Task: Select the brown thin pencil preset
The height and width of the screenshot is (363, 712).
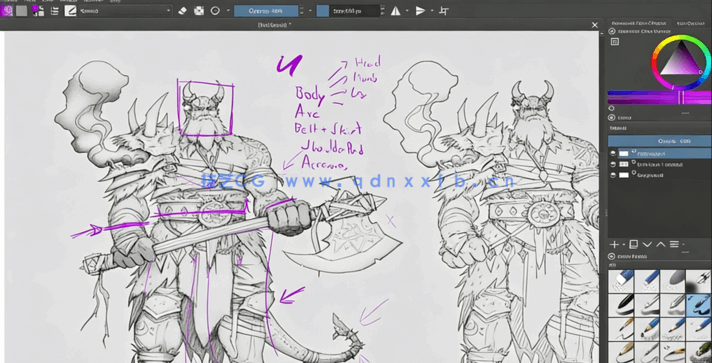Action: click(621, 329)
